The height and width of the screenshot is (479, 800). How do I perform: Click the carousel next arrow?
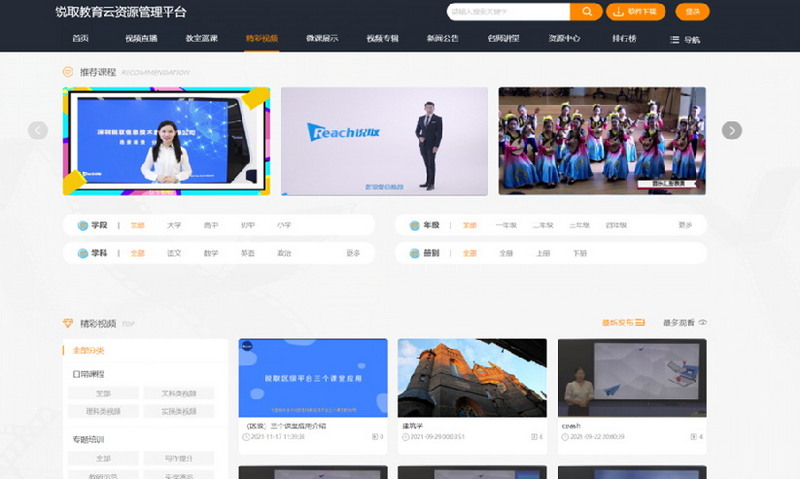point(732,130)
